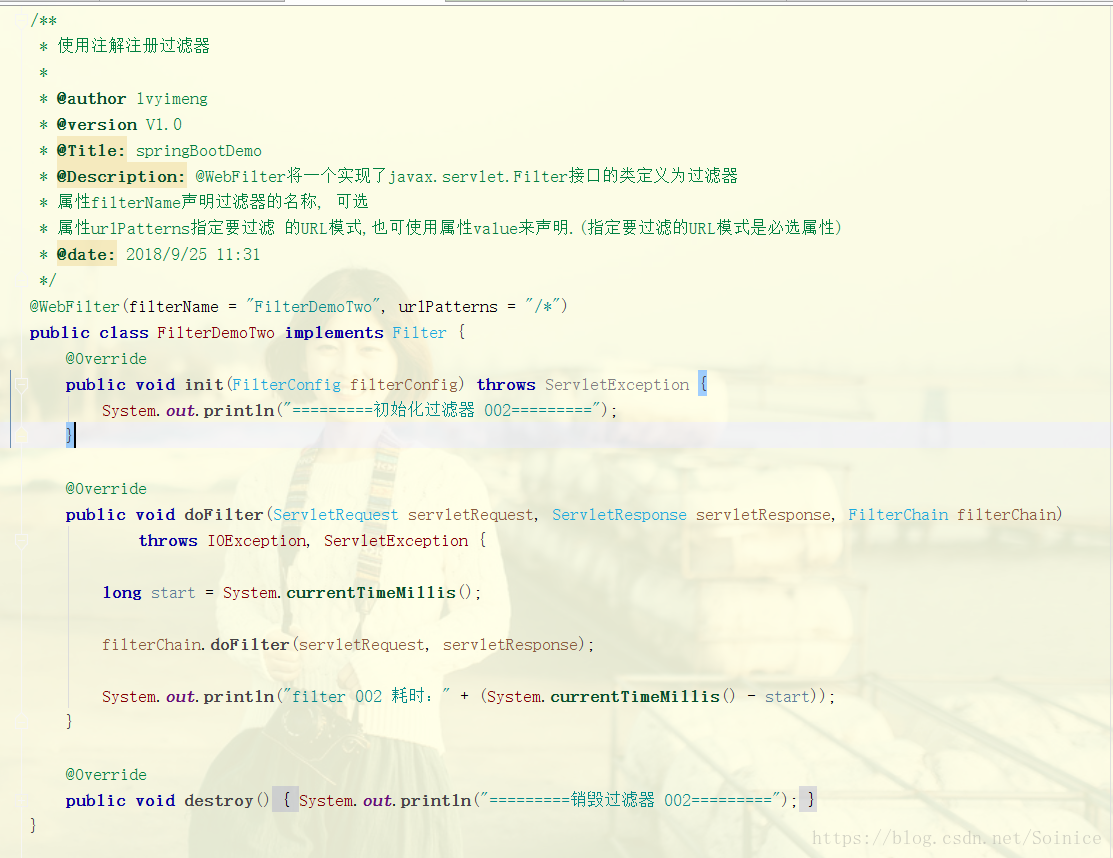Image resolution: width=1113 pixels, height=858 pixels.
Task: Click the @Override annotation above destroy
Action: [106, 774]
